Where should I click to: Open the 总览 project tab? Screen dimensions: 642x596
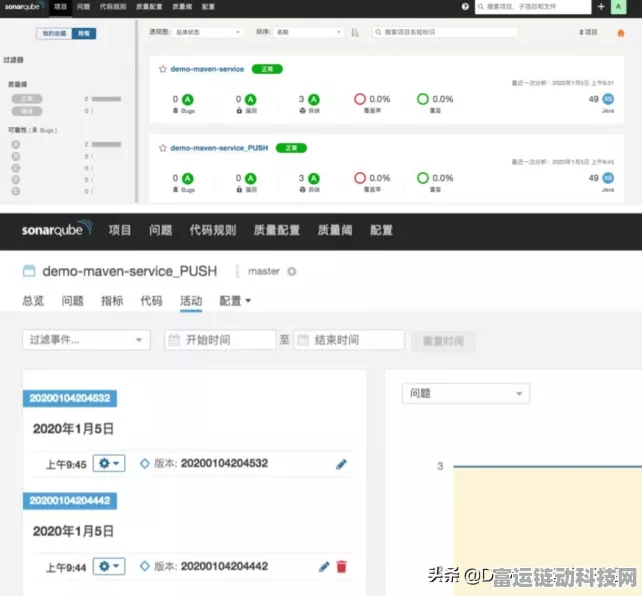(x=33, y=301)
